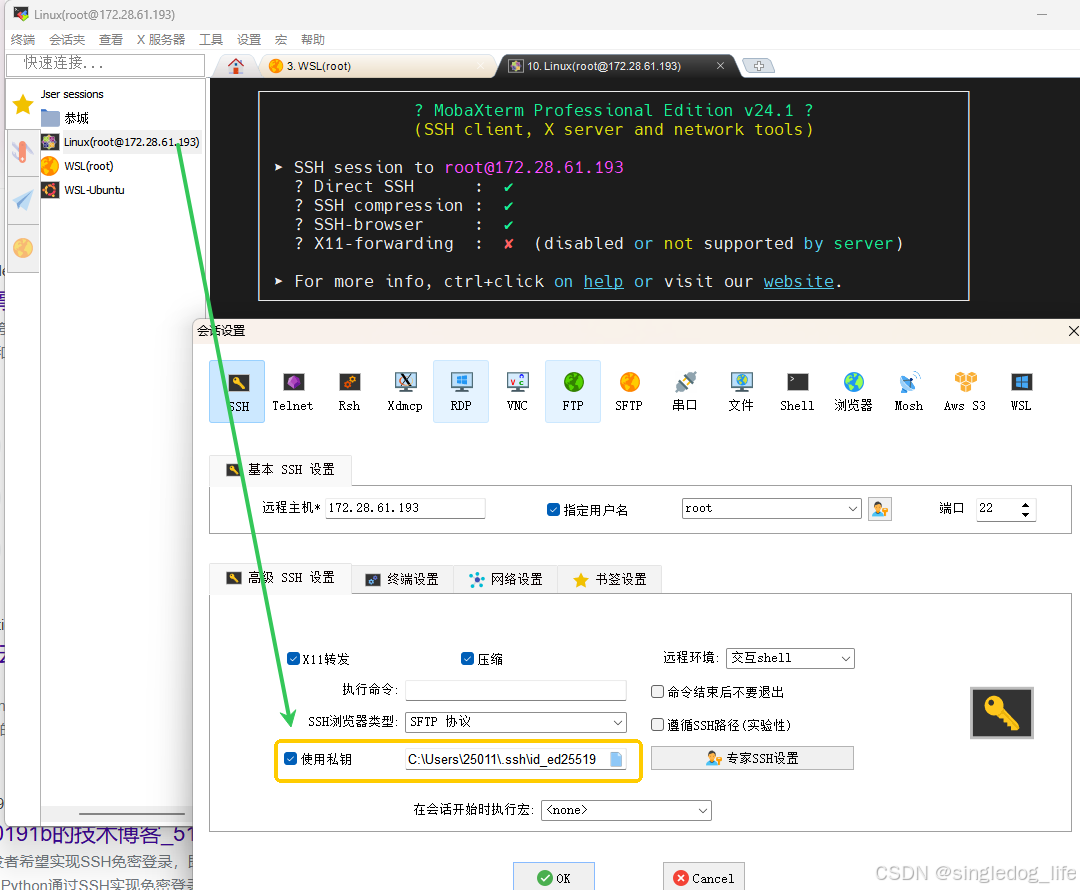Screen dimensions: 1080x890
Task: Open the 设置 menu
Action: (x=249, y=40)
